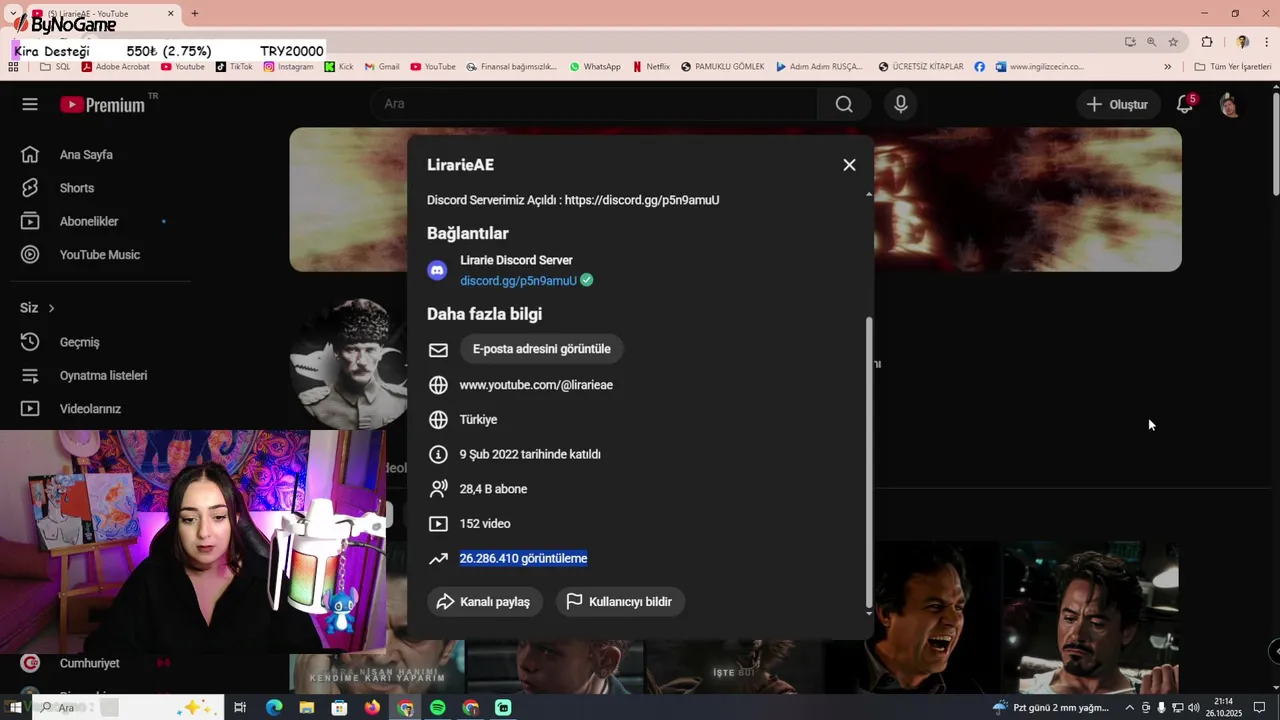
Task: Open the account avatar menu
Action: click(1229, 104)
